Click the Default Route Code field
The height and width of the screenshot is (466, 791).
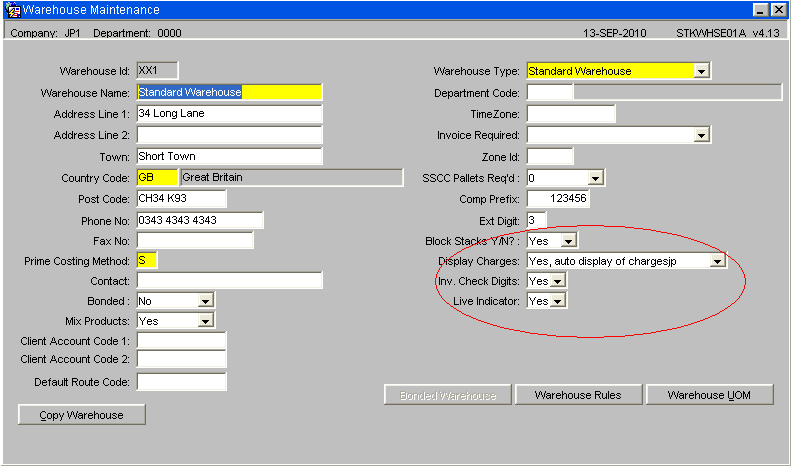click(181, 382)
